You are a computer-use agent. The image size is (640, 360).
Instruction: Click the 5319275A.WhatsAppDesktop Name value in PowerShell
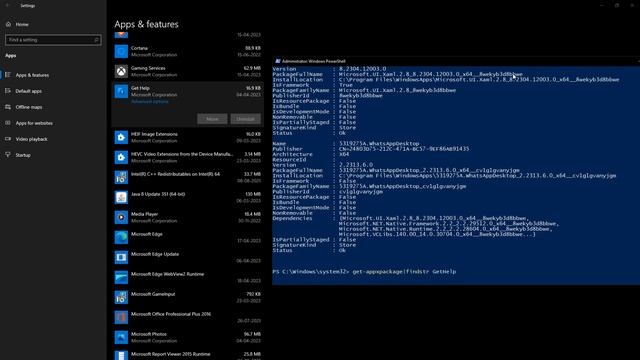pyautogui.click(x=379, y=144)
